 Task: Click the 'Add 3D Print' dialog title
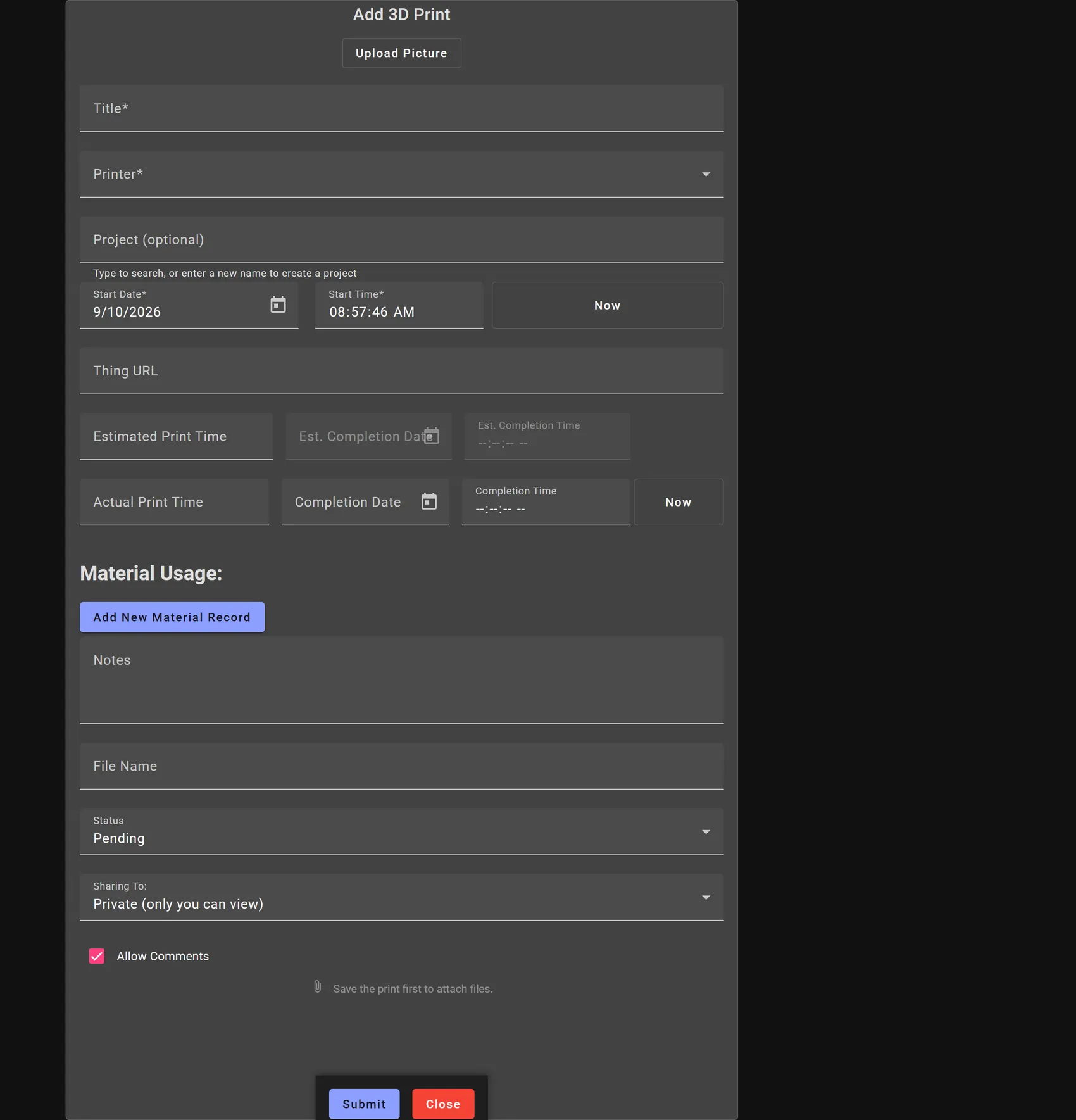tap(401, 15)
